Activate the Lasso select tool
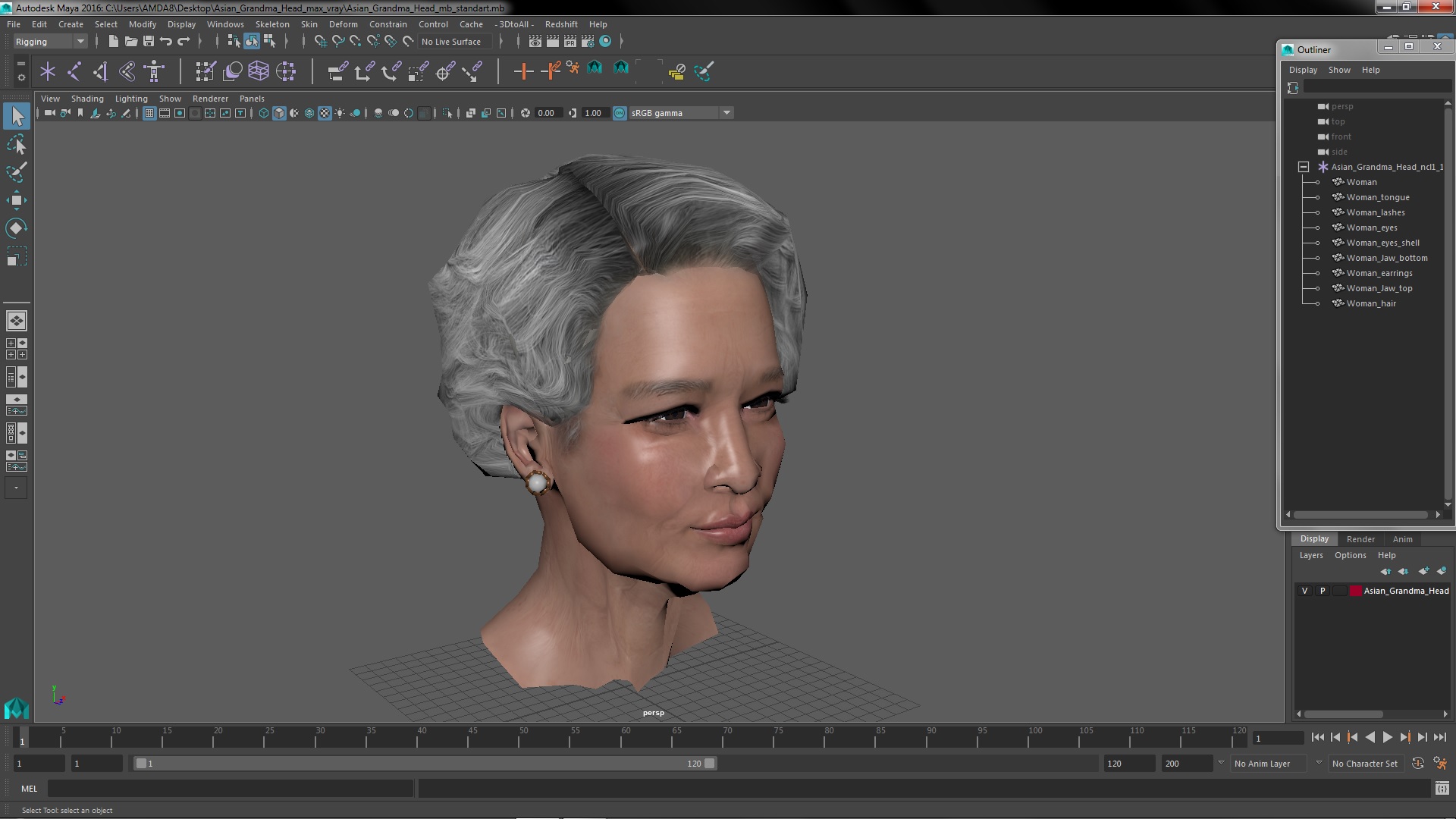The image size is (1456, 819). point(16,144)
